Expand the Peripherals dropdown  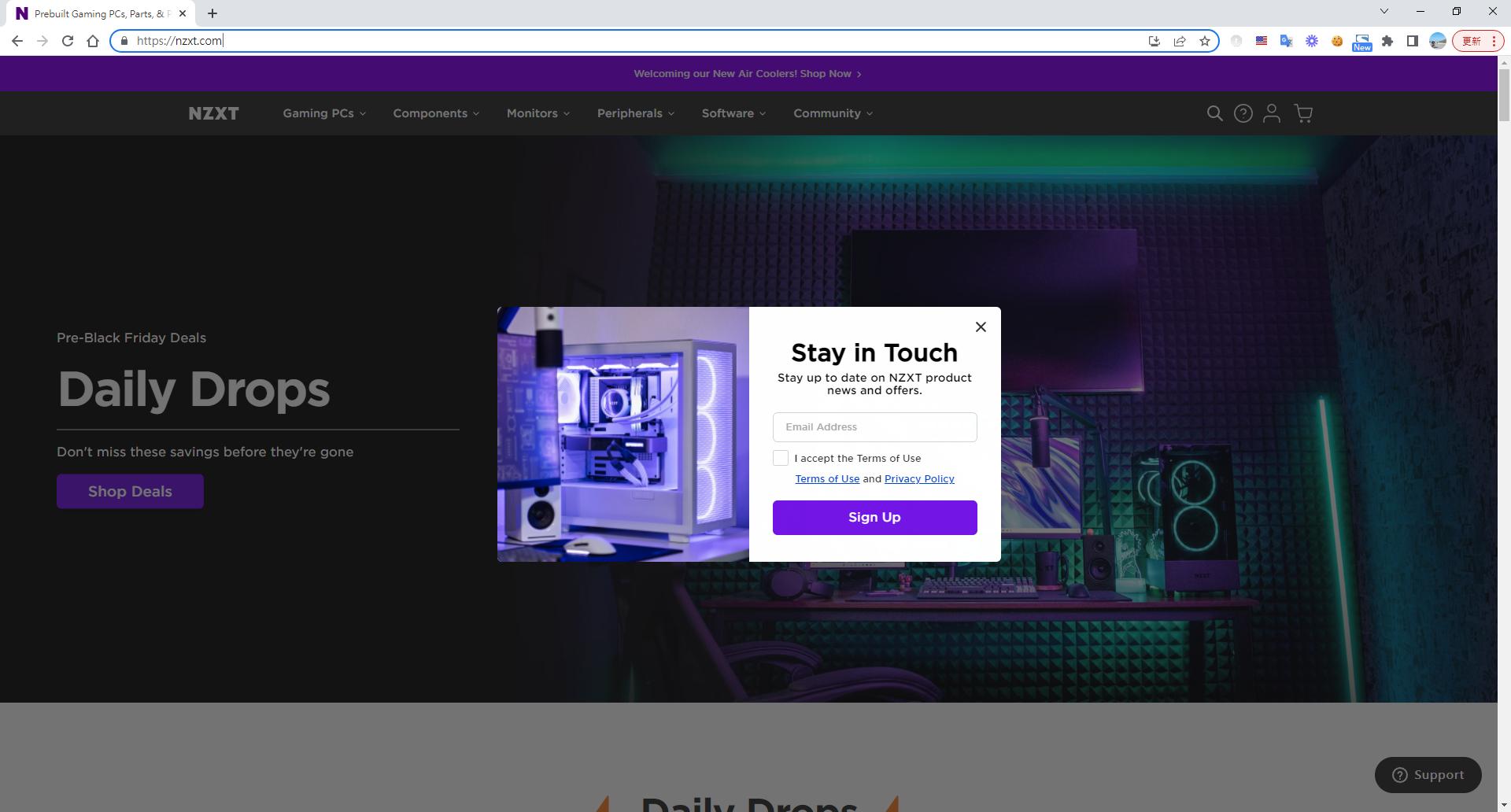[635, 113]
